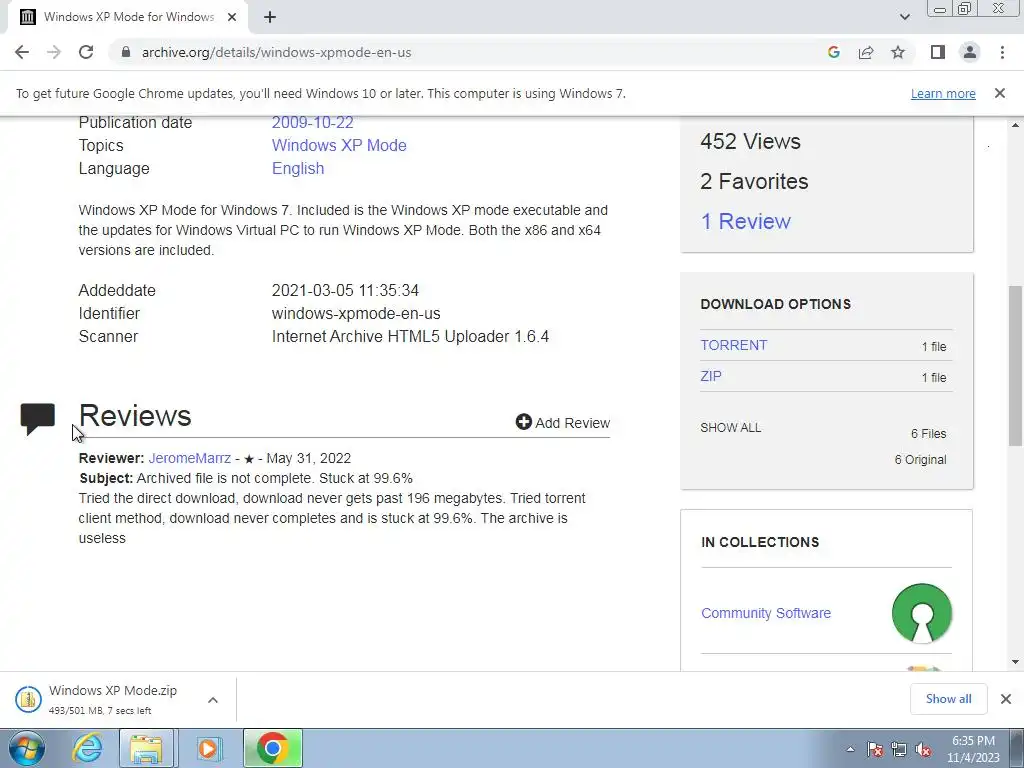
Task: Share this page via the share icon
Action: pyautogui.click(x=866, y=52)
